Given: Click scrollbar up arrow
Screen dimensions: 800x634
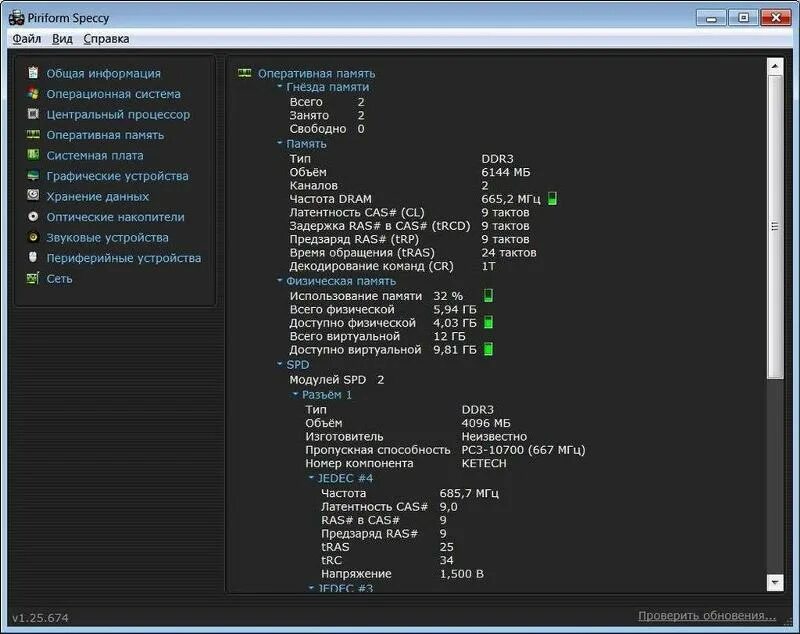Looking at the screenshot, I should [774, 66].
